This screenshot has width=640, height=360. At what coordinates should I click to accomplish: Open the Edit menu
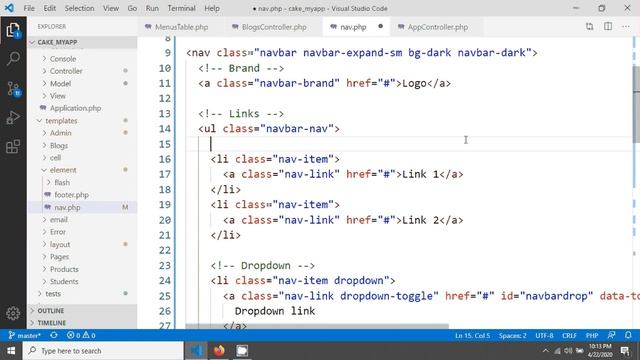pos(49,8)
